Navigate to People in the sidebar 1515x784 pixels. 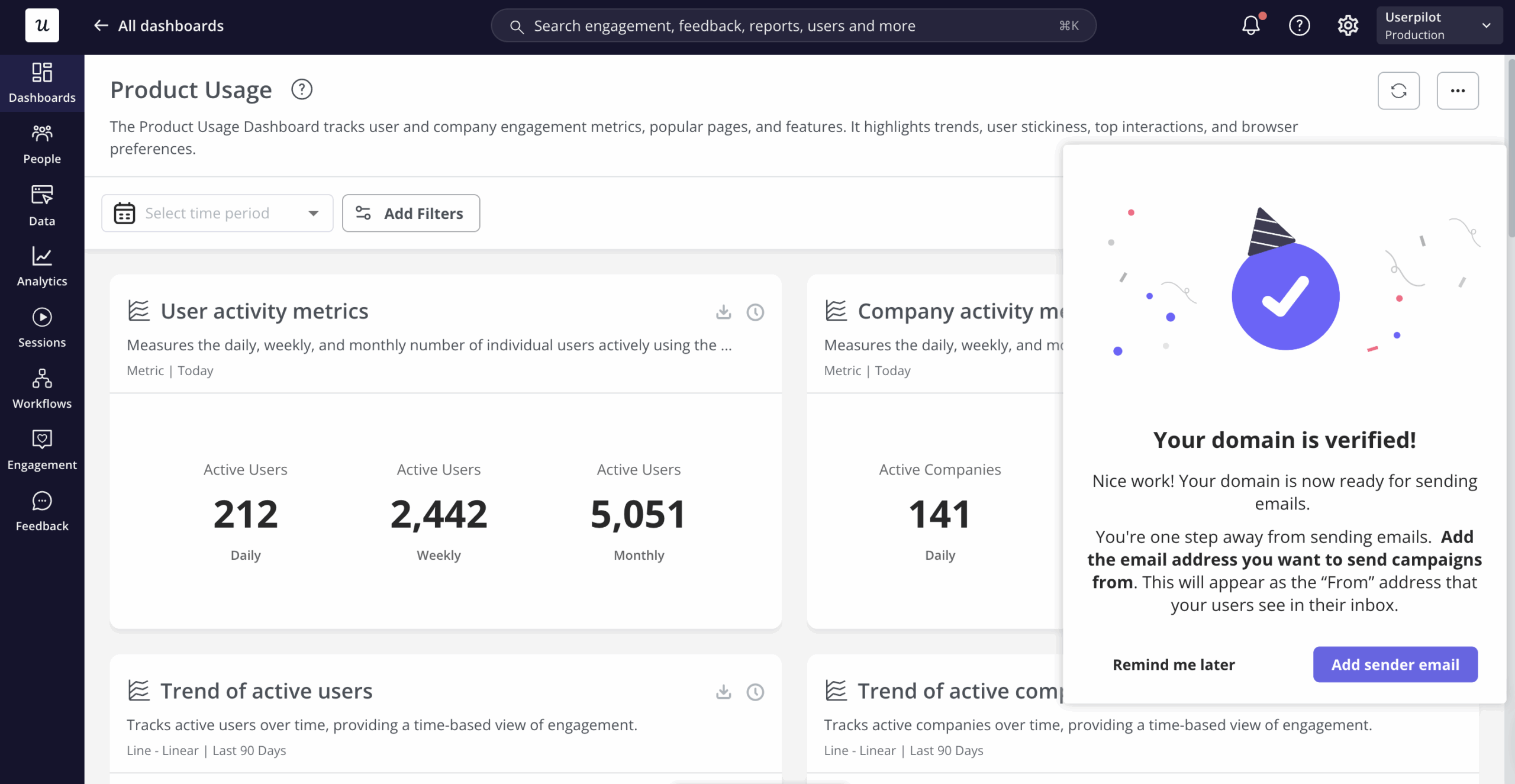(x=42, y=144)
